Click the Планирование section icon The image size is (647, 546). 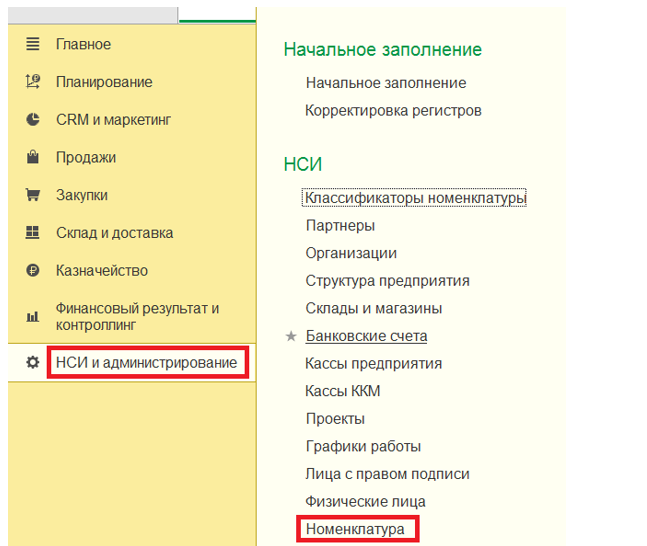(x=33, y=82)
